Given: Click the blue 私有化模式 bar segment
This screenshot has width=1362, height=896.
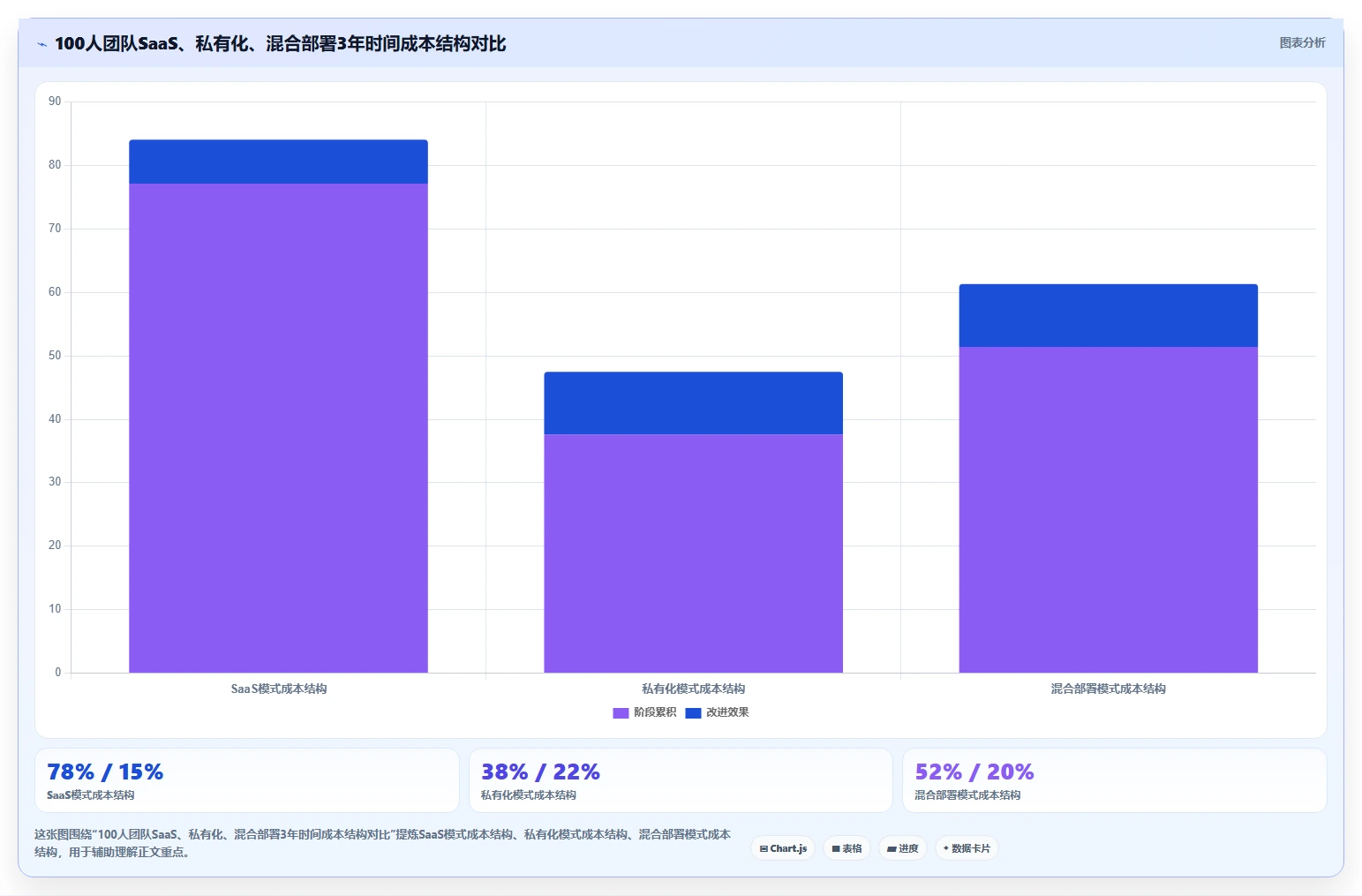Looking at the screenshot, I should (693, 403).
